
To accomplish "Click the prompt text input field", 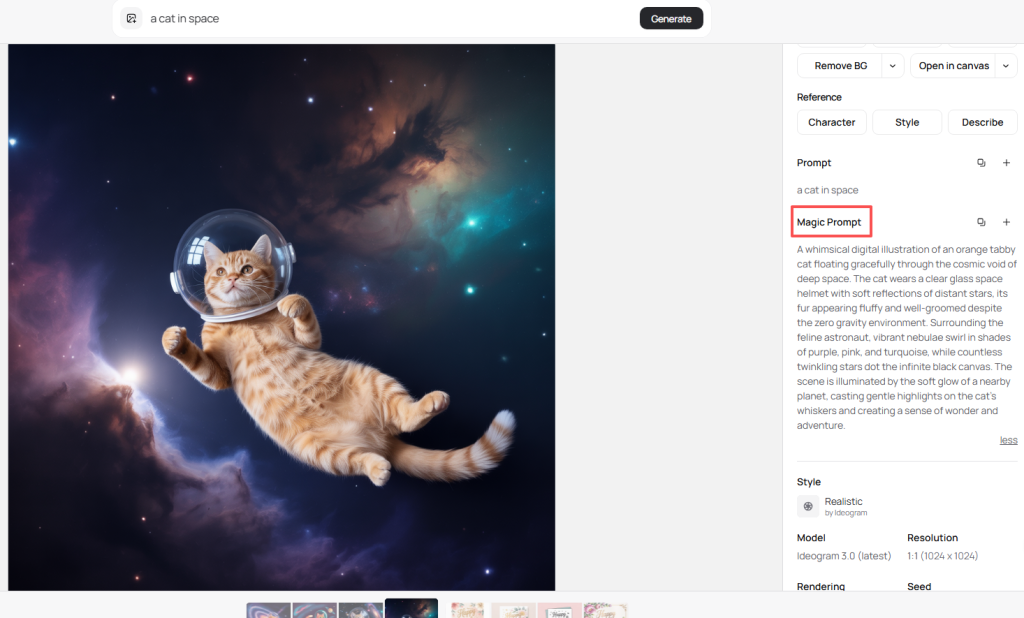I will (390, 18).
